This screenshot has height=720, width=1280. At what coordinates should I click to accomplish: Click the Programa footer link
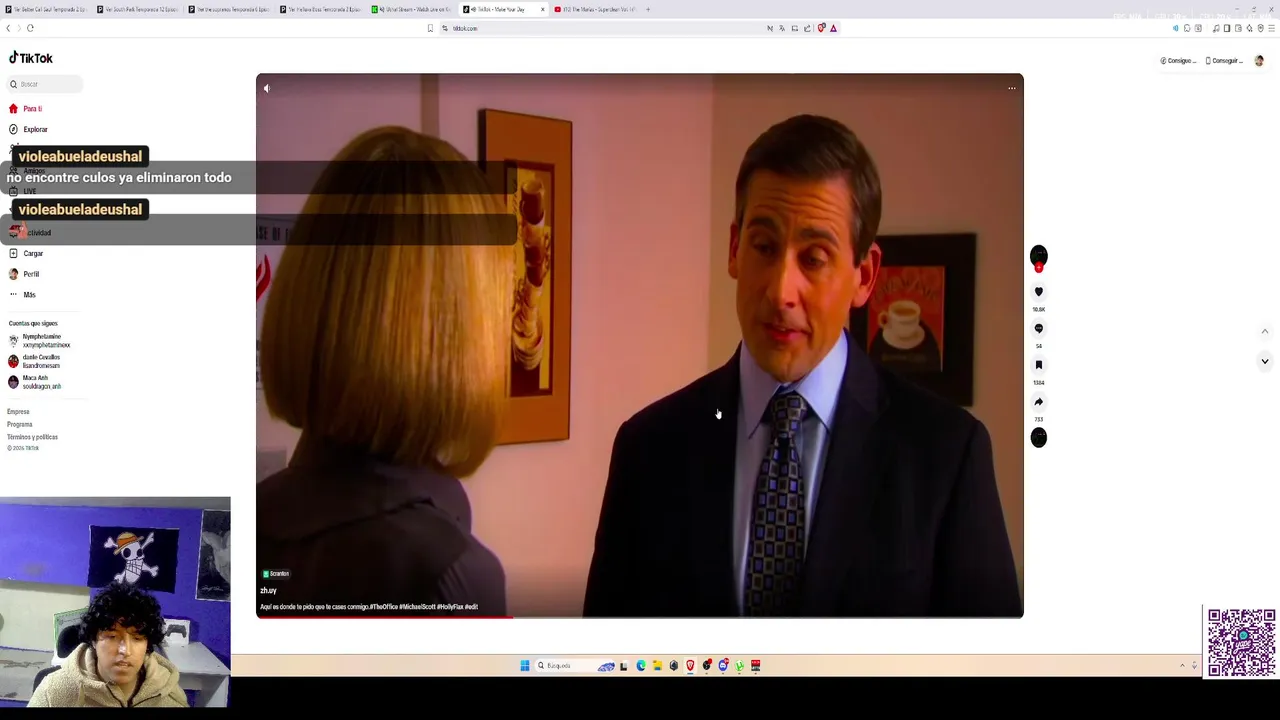point(20,424)
